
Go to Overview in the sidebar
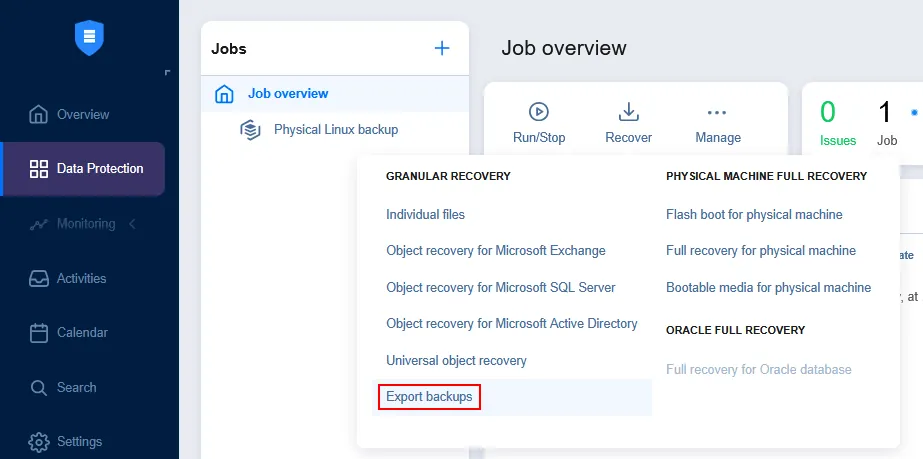click(x=83, y=114)
